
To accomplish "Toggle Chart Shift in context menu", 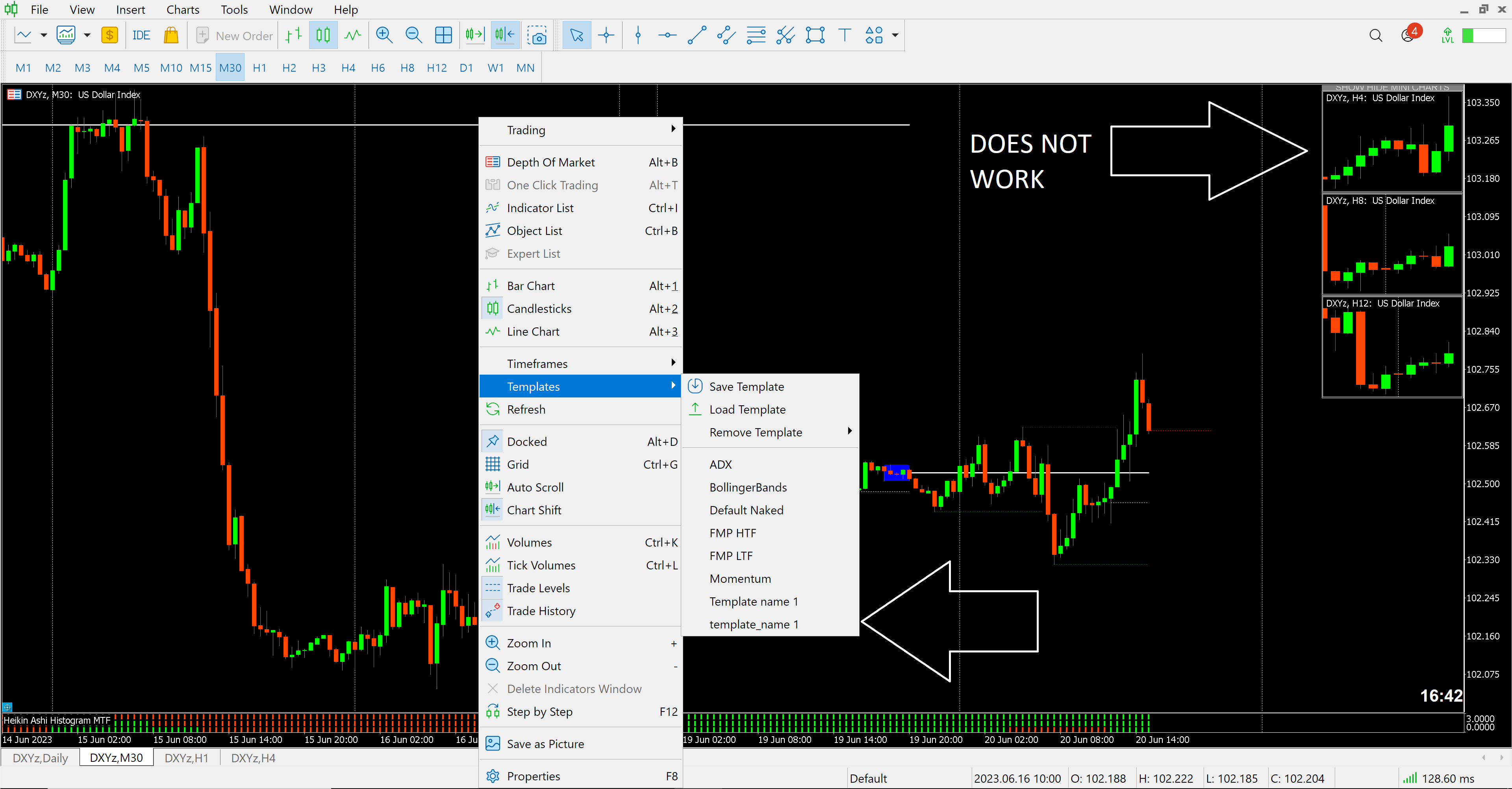I will tap(534, 510).
